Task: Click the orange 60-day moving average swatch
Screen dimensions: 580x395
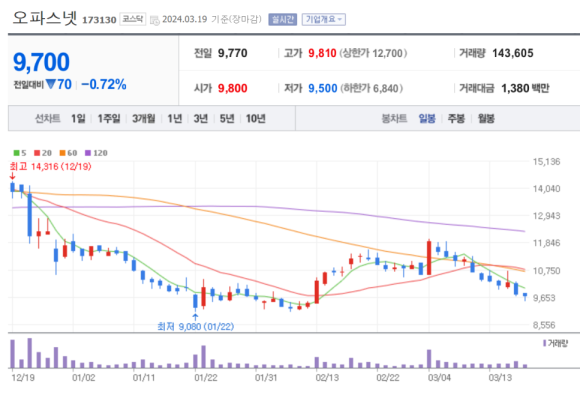Action: [x=62, y=153]
